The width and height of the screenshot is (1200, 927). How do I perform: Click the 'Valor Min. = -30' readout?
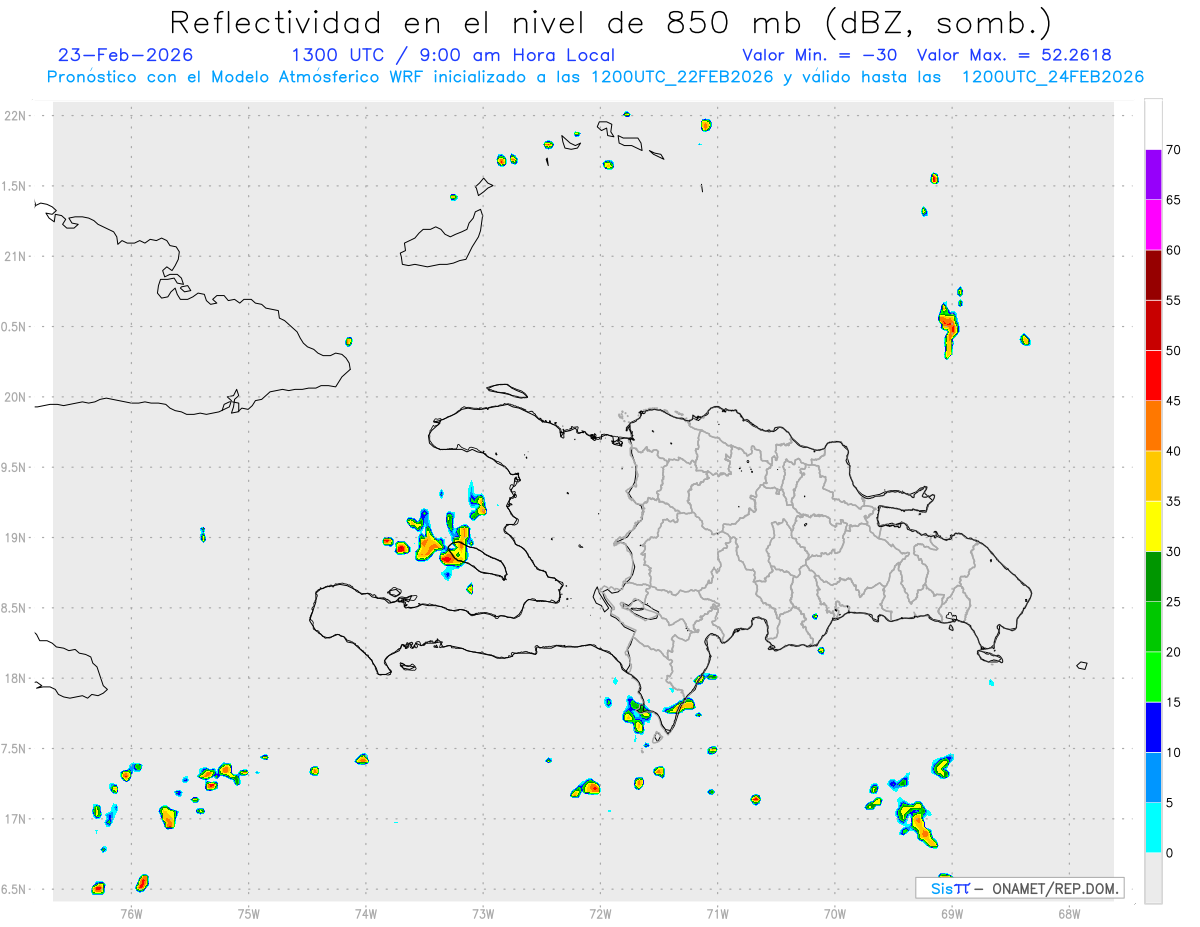coord(819,55)
